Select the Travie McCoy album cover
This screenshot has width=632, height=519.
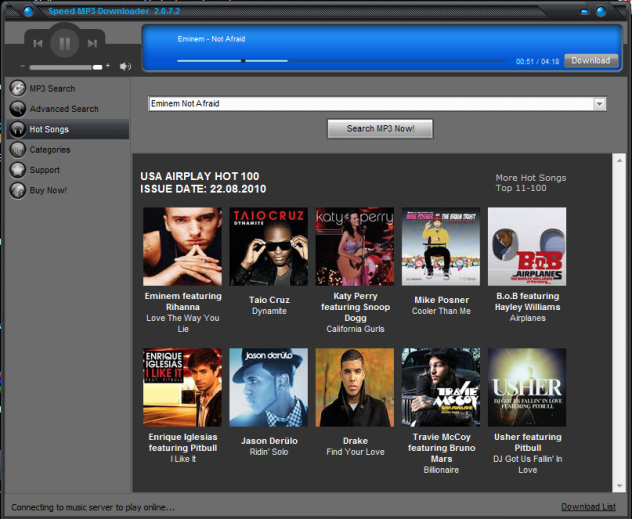[x=441, y=387]
